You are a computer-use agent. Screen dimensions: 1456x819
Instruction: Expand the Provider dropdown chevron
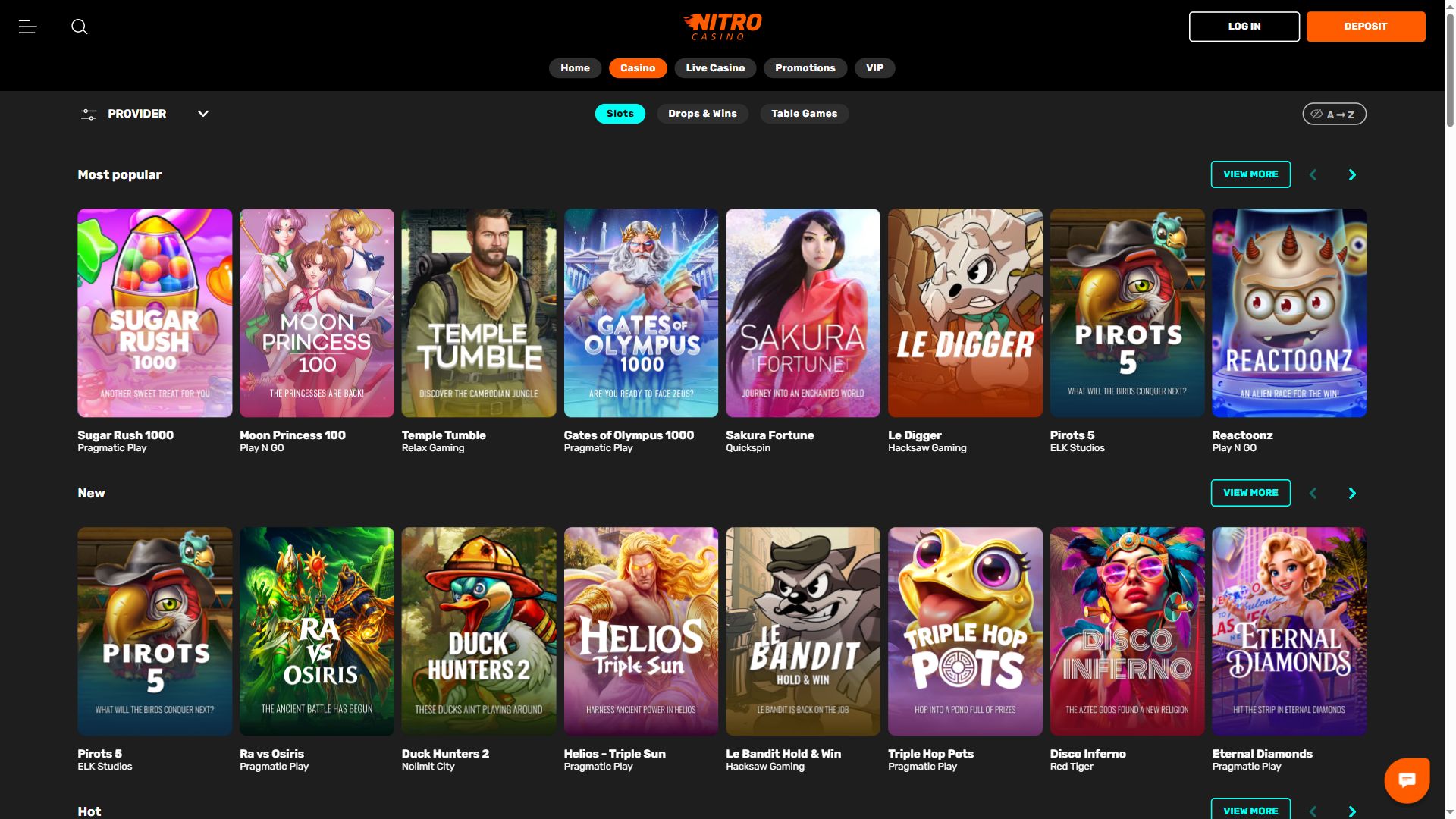click(202, 114)
